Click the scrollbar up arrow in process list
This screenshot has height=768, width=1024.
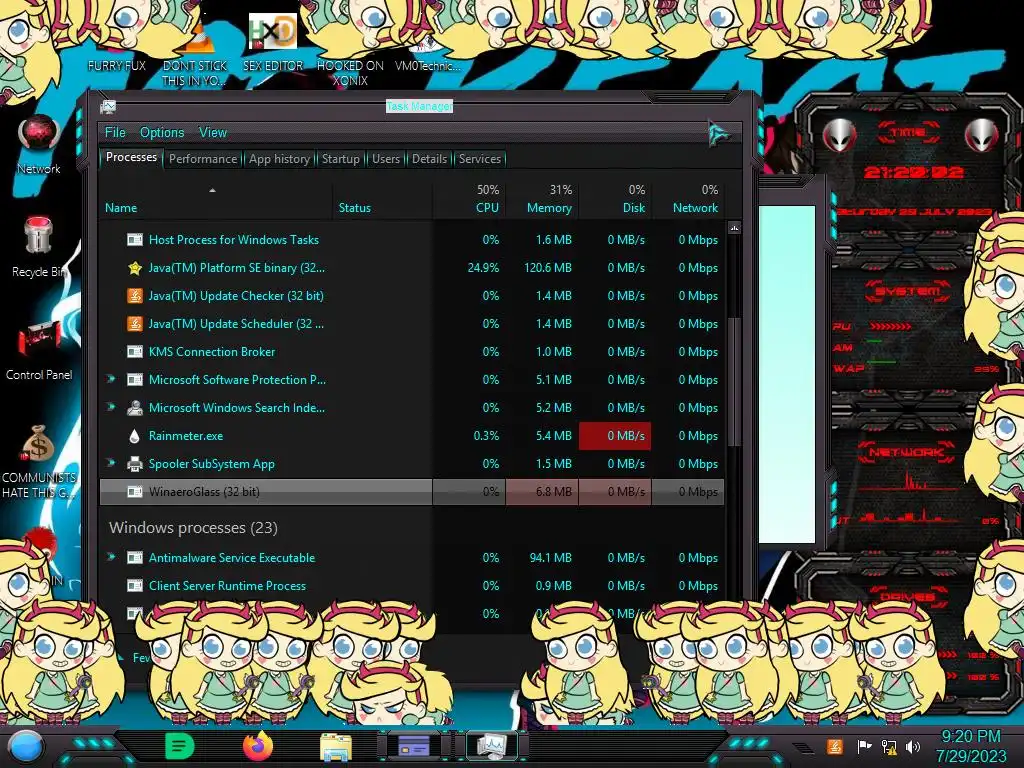tap(734, 228)
